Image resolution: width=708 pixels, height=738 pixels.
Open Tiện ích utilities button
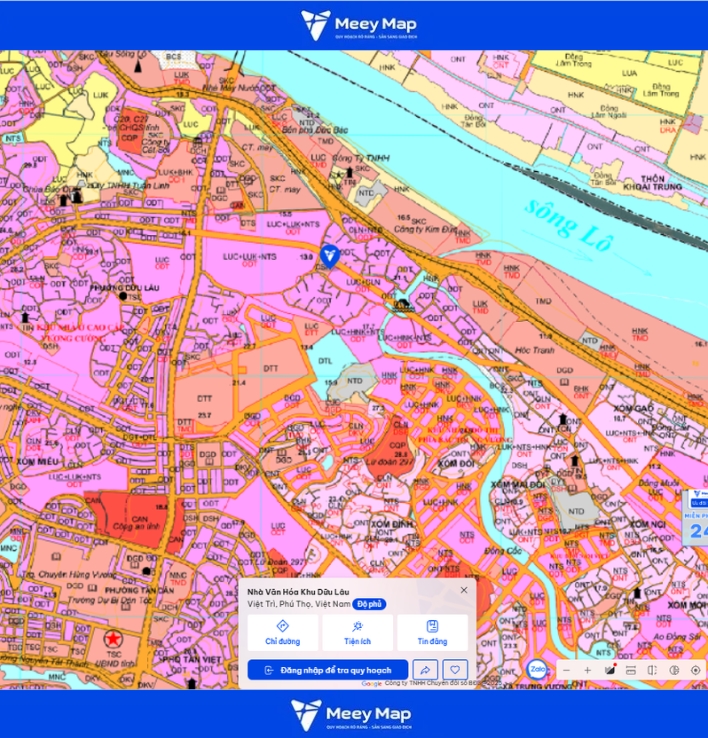point(357,633)
